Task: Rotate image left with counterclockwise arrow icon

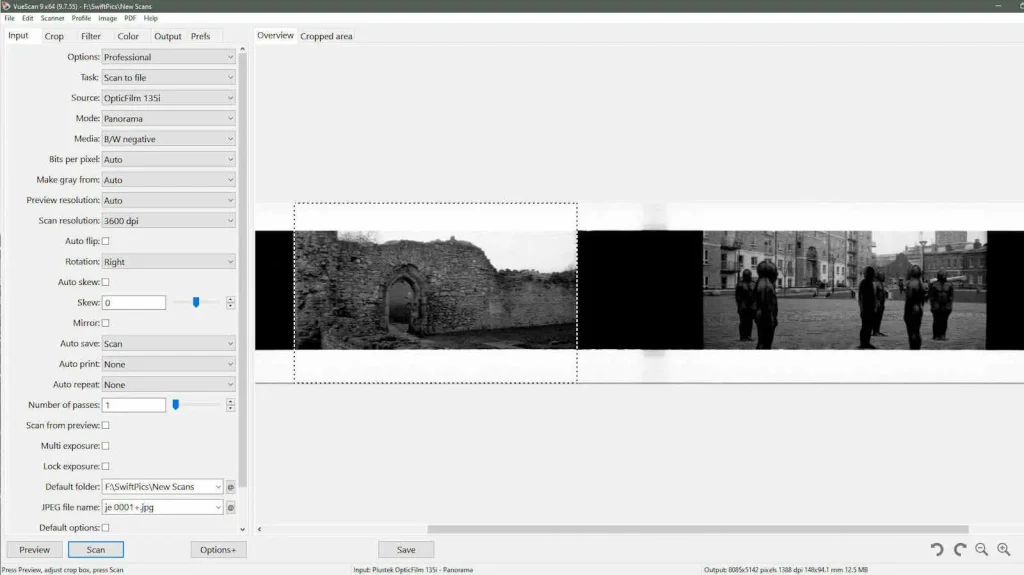Action: pos(937,550)
